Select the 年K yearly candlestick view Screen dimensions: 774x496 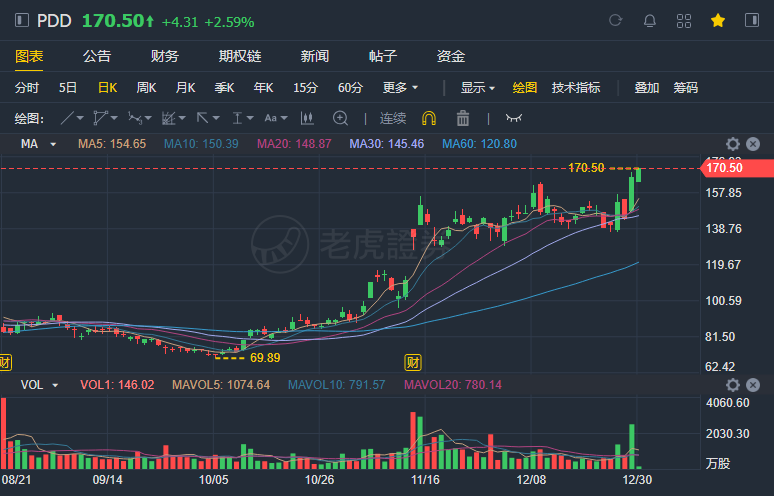[263, 88]
